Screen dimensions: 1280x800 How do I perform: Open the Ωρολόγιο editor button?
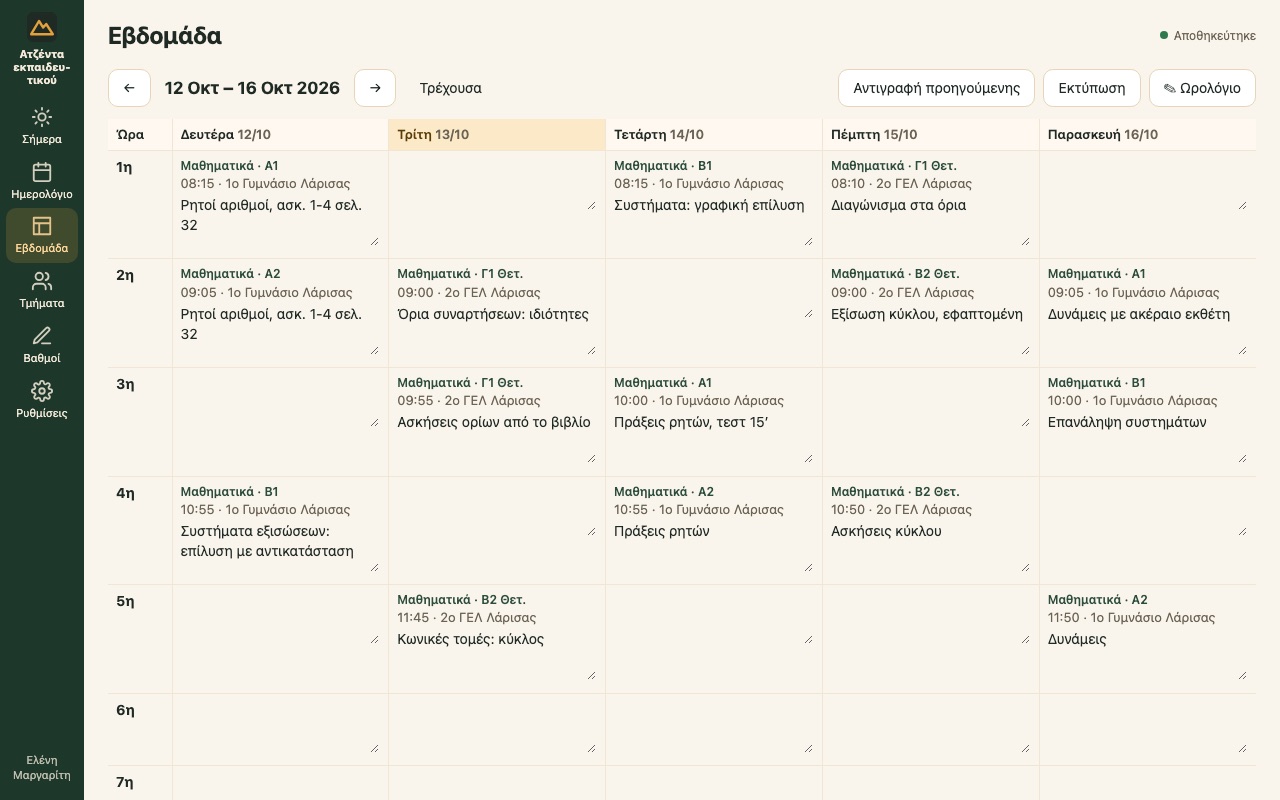pos(1202,88)
